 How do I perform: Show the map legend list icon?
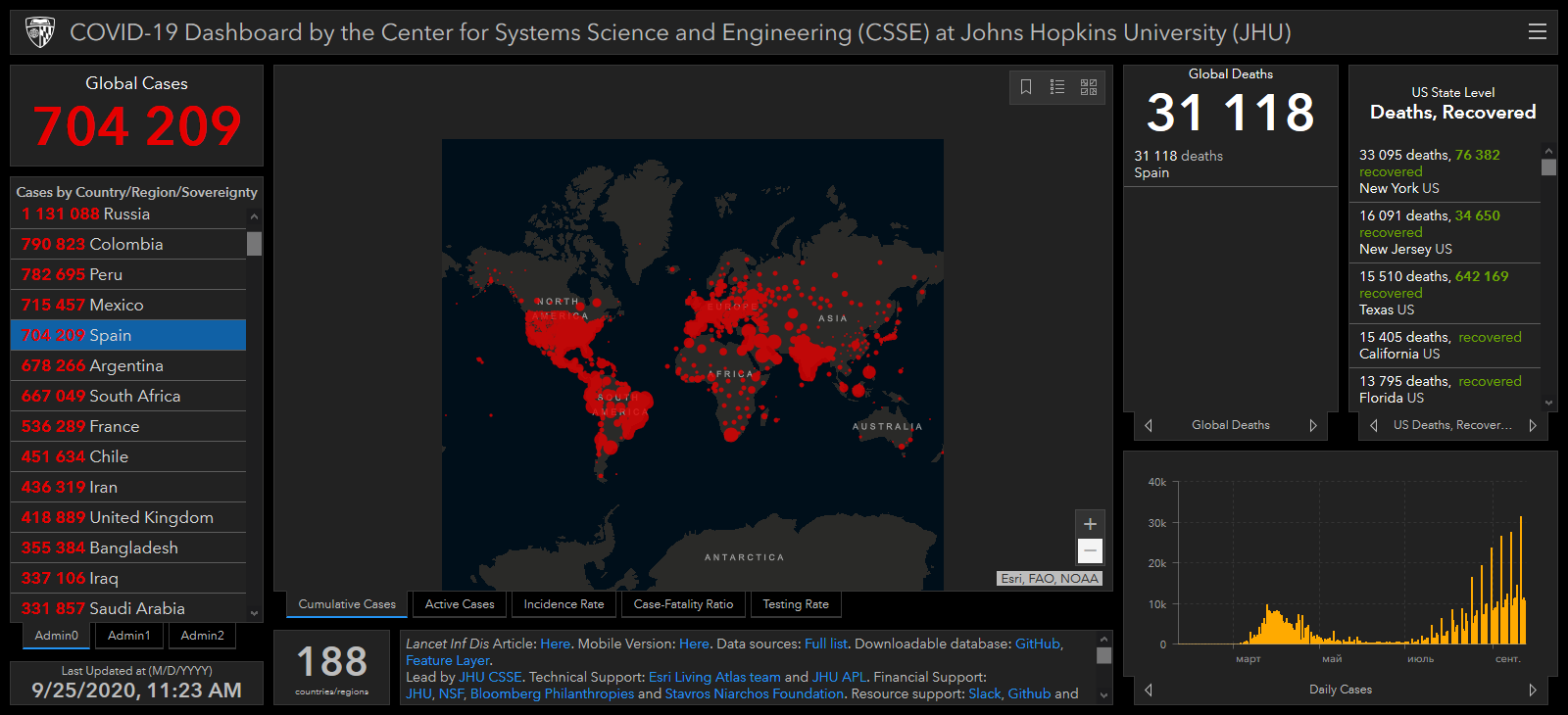click(1057, 87)
